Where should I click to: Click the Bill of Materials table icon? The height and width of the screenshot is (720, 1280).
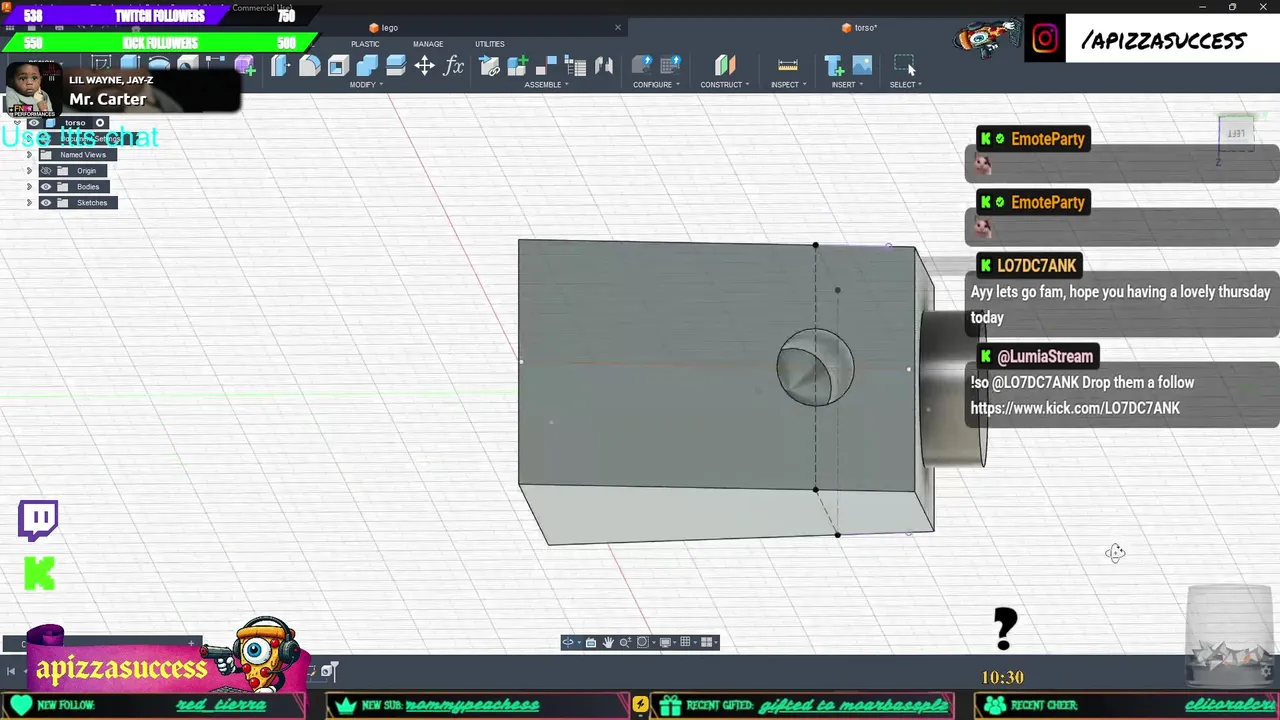(x=575, y=66)
